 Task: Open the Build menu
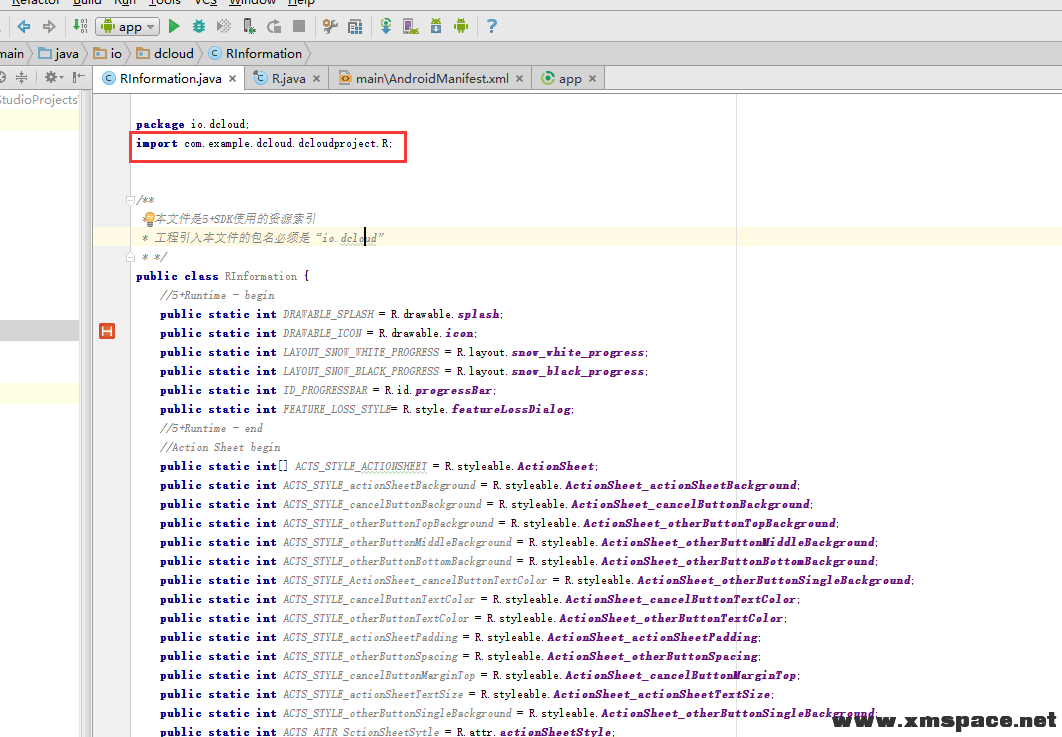point(87,2)
